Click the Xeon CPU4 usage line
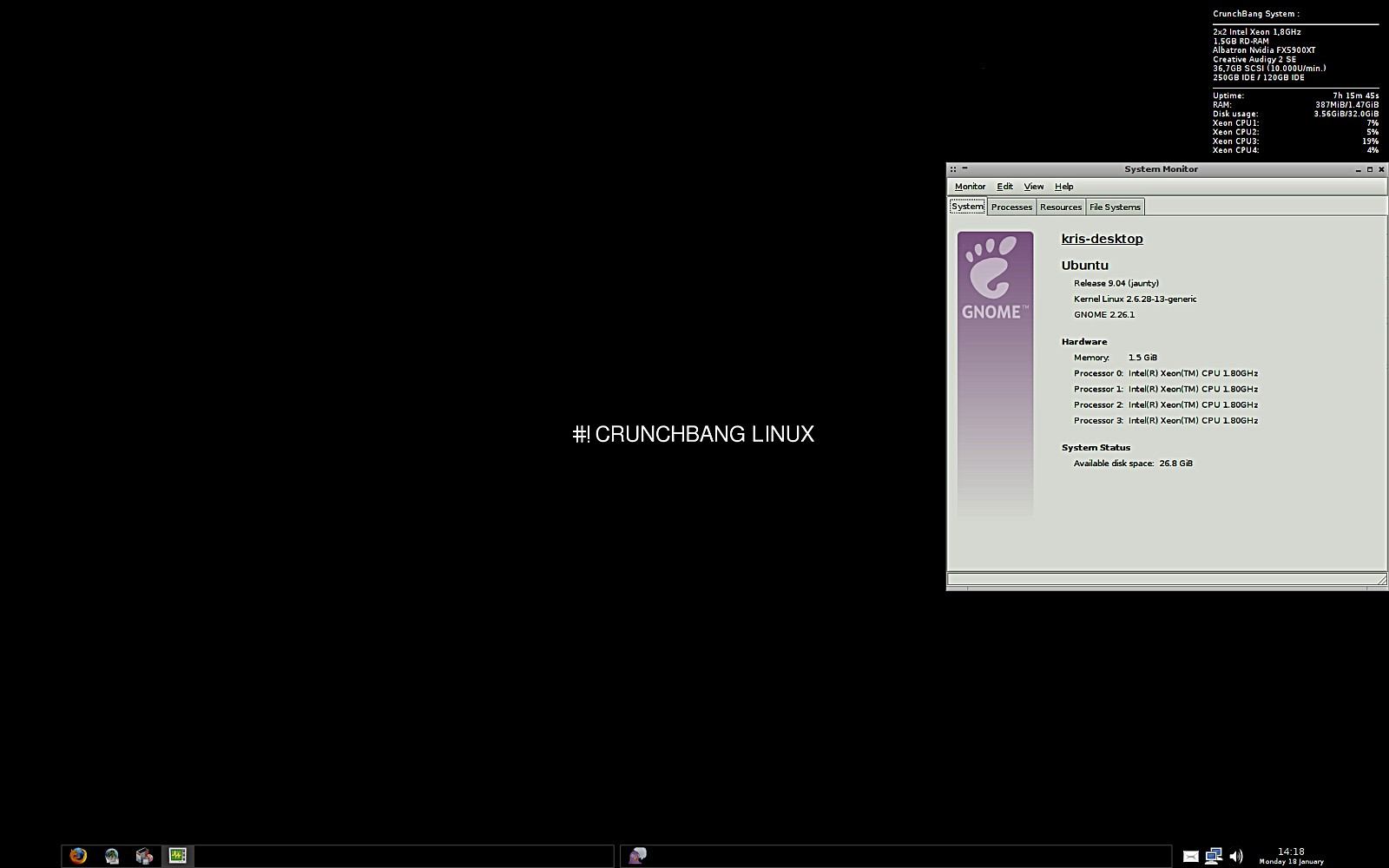 (x=1295, y=150)
